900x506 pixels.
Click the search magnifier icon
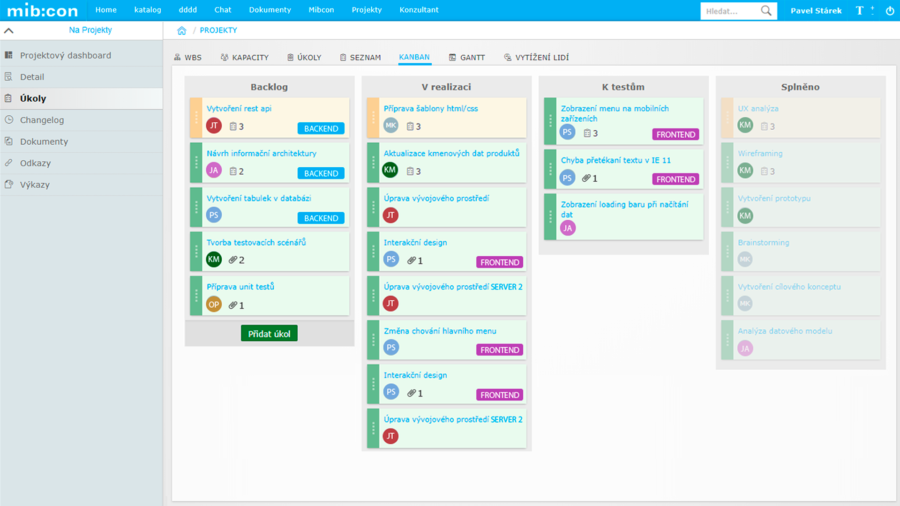767,11
